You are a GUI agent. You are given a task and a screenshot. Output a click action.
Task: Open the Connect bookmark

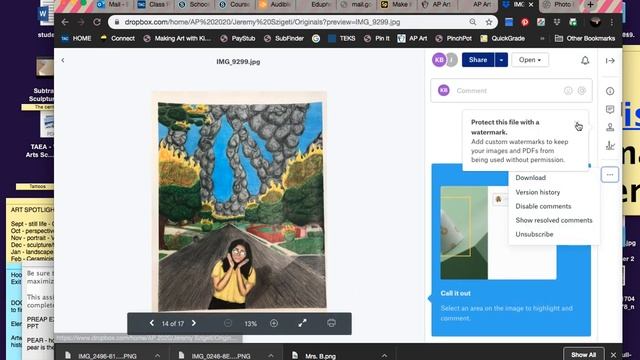[118, 38]
